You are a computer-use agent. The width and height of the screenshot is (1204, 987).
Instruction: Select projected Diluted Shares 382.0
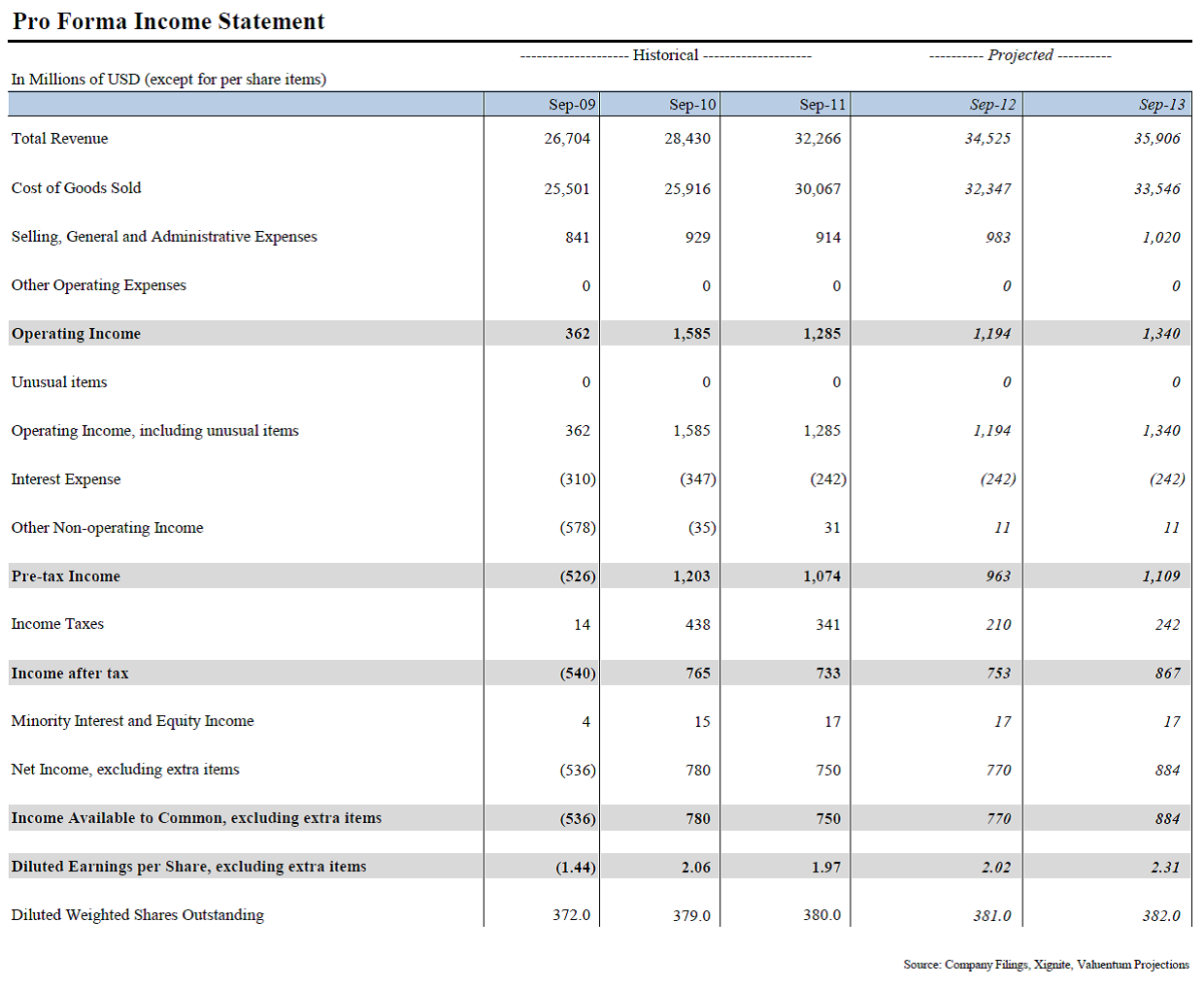(x=1162, y=916)
